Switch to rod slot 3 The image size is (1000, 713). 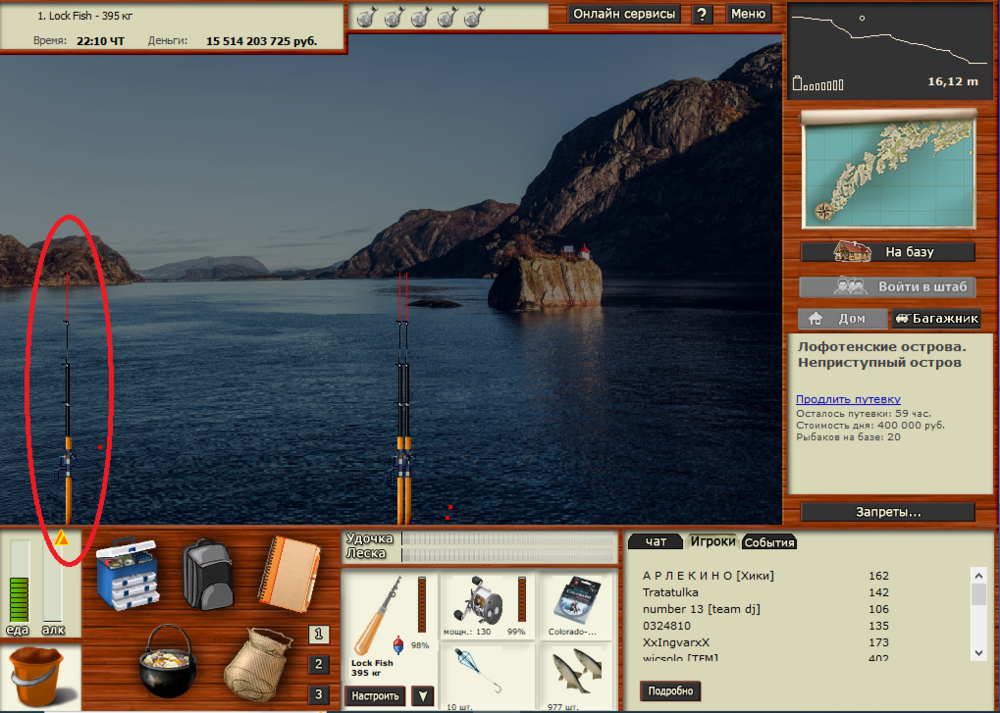point(318,694)
